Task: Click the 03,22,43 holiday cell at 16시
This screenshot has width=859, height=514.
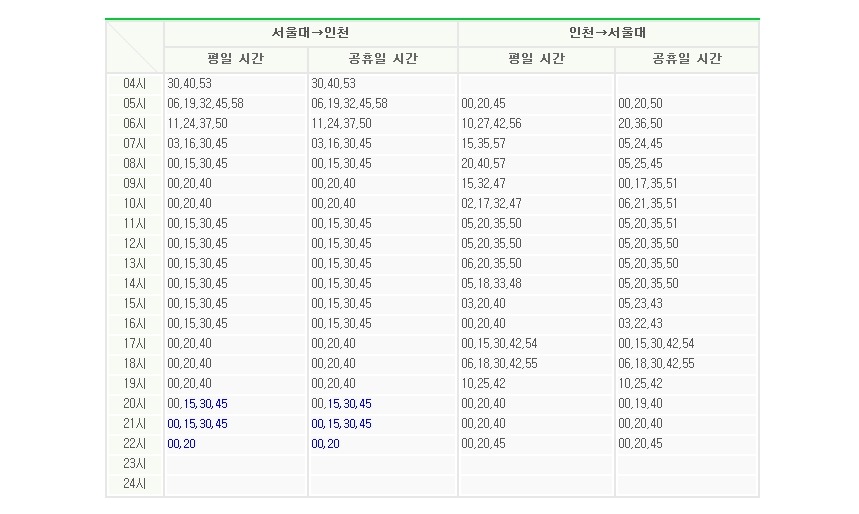Action: coord(640,324)
